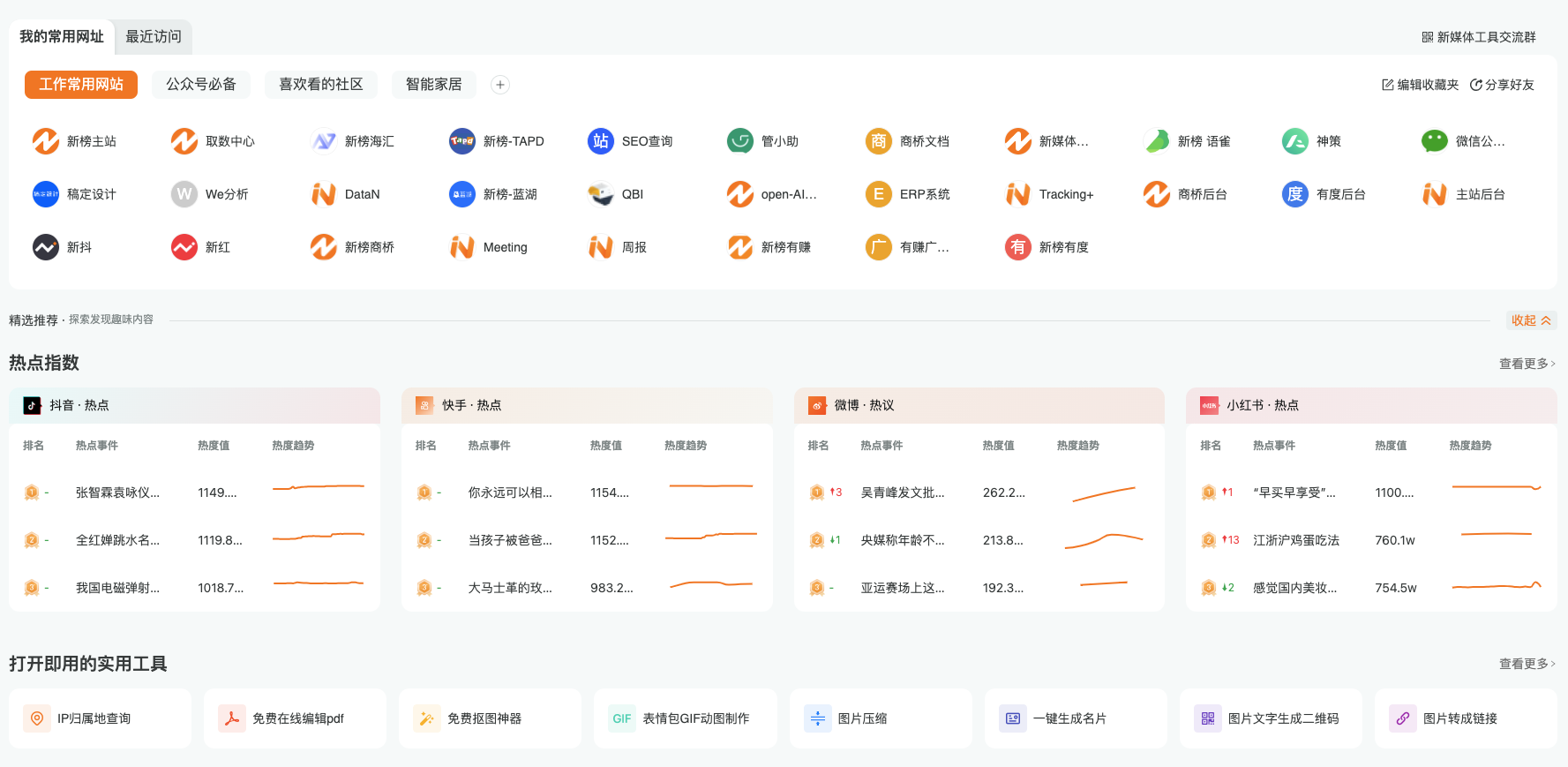
Task: Expand 查看更多 for 实用工具
Action: pos(1527,664)
